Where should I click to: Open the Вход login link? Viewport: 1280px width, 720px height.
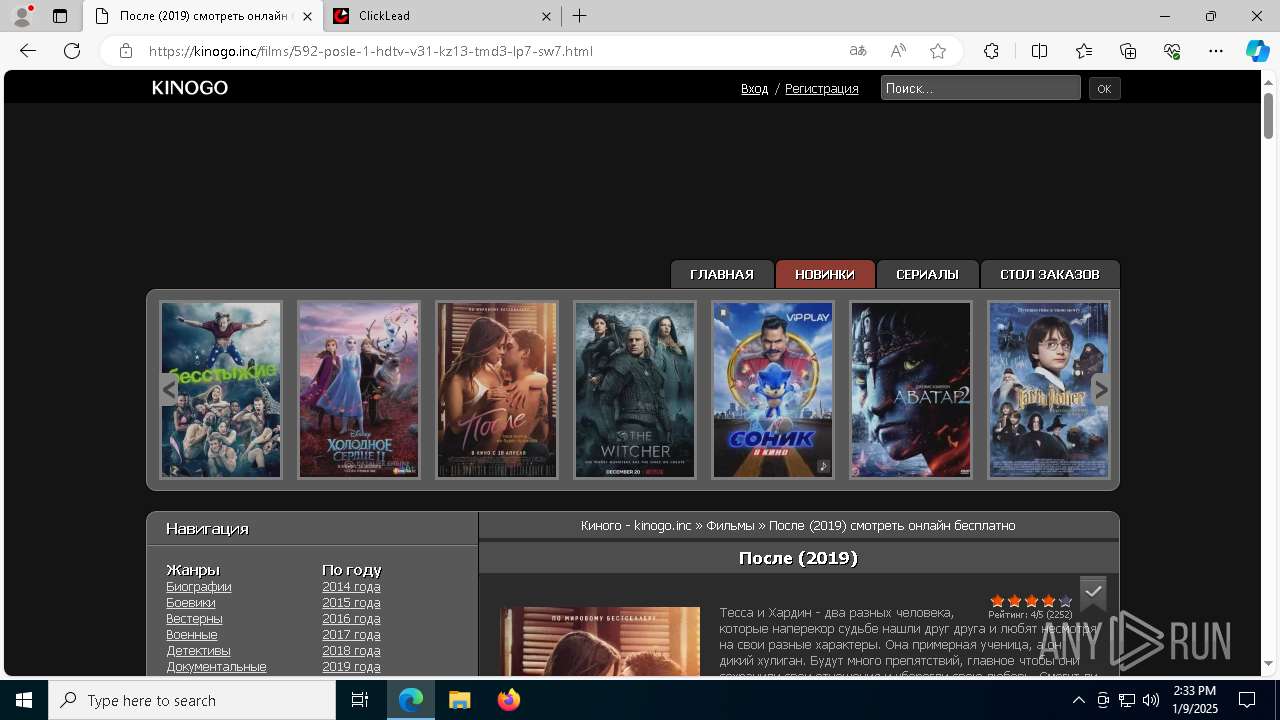(x=755, y=89)
